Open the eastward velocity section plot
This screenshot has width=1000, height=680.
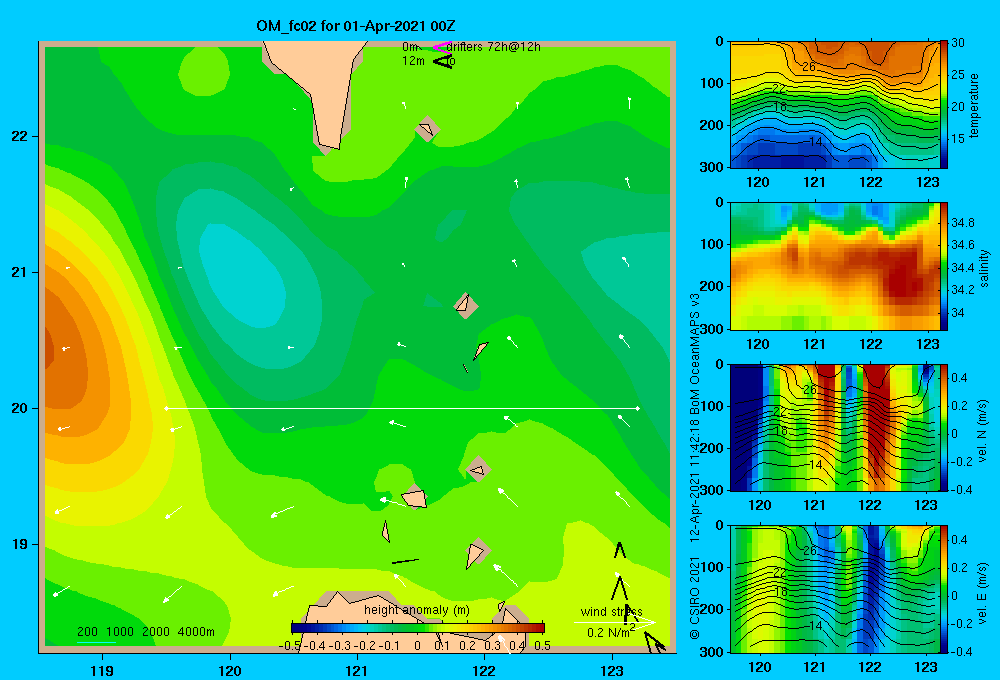834,589
